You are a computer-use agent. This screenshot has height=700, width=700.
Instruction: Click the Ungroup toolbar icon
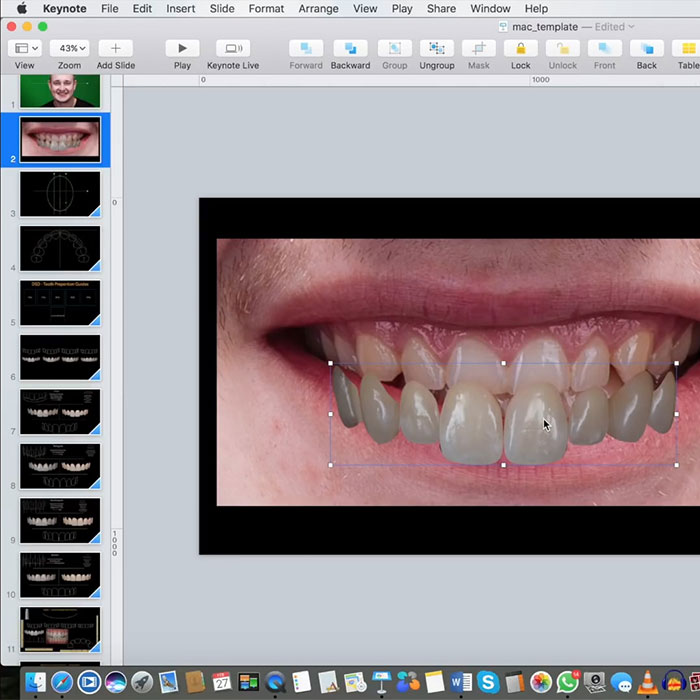coord(437,49)
